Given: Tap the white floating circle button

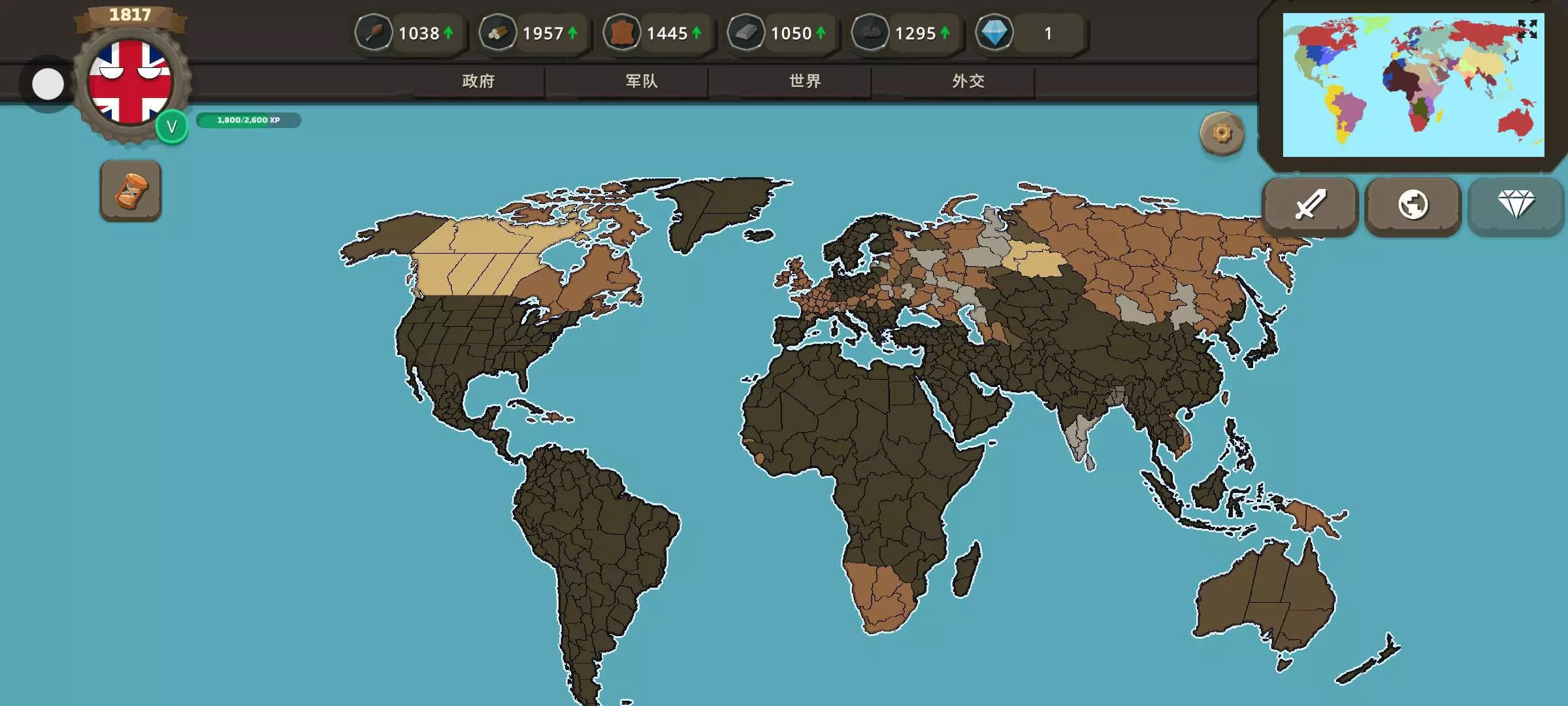Looking at the screenshot, I should pyautogui.click(x=48, y=84).
